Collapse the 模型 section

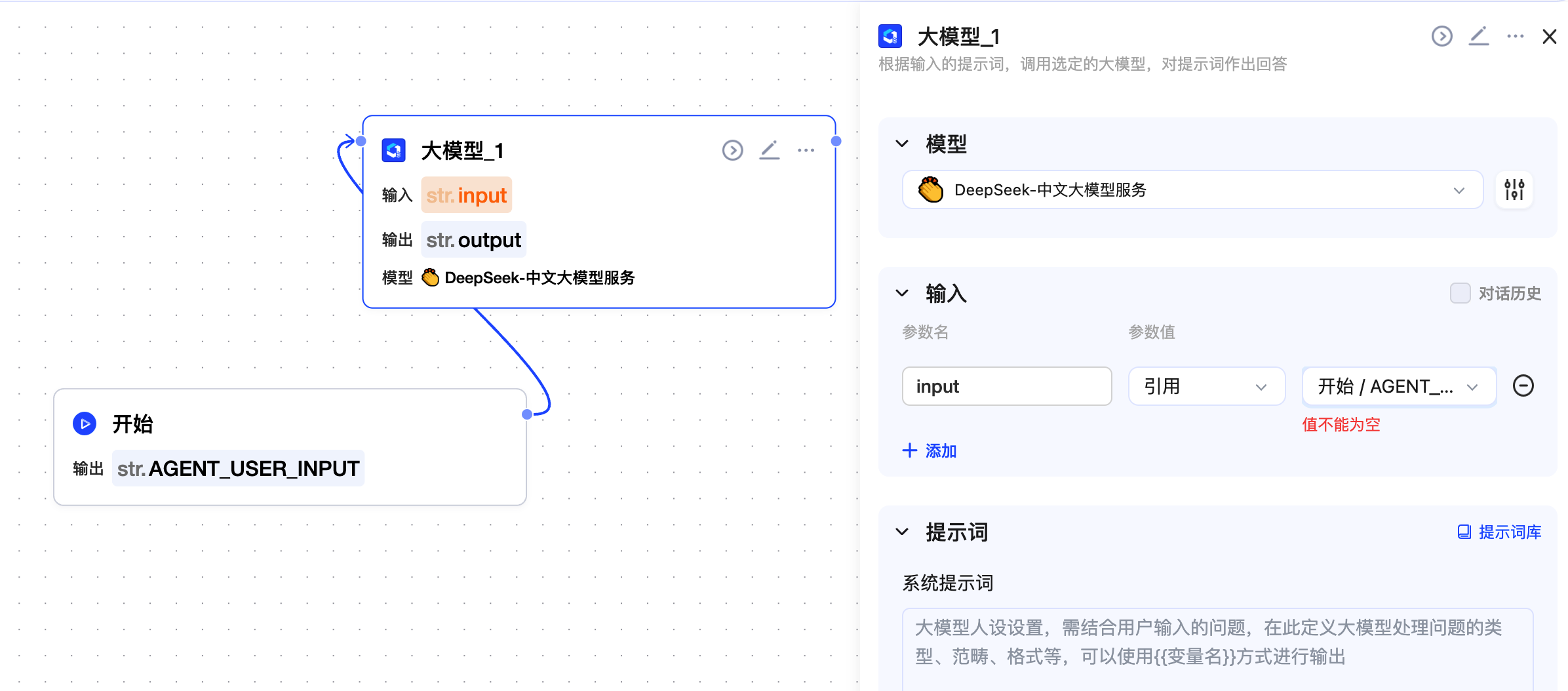point(903,144)
